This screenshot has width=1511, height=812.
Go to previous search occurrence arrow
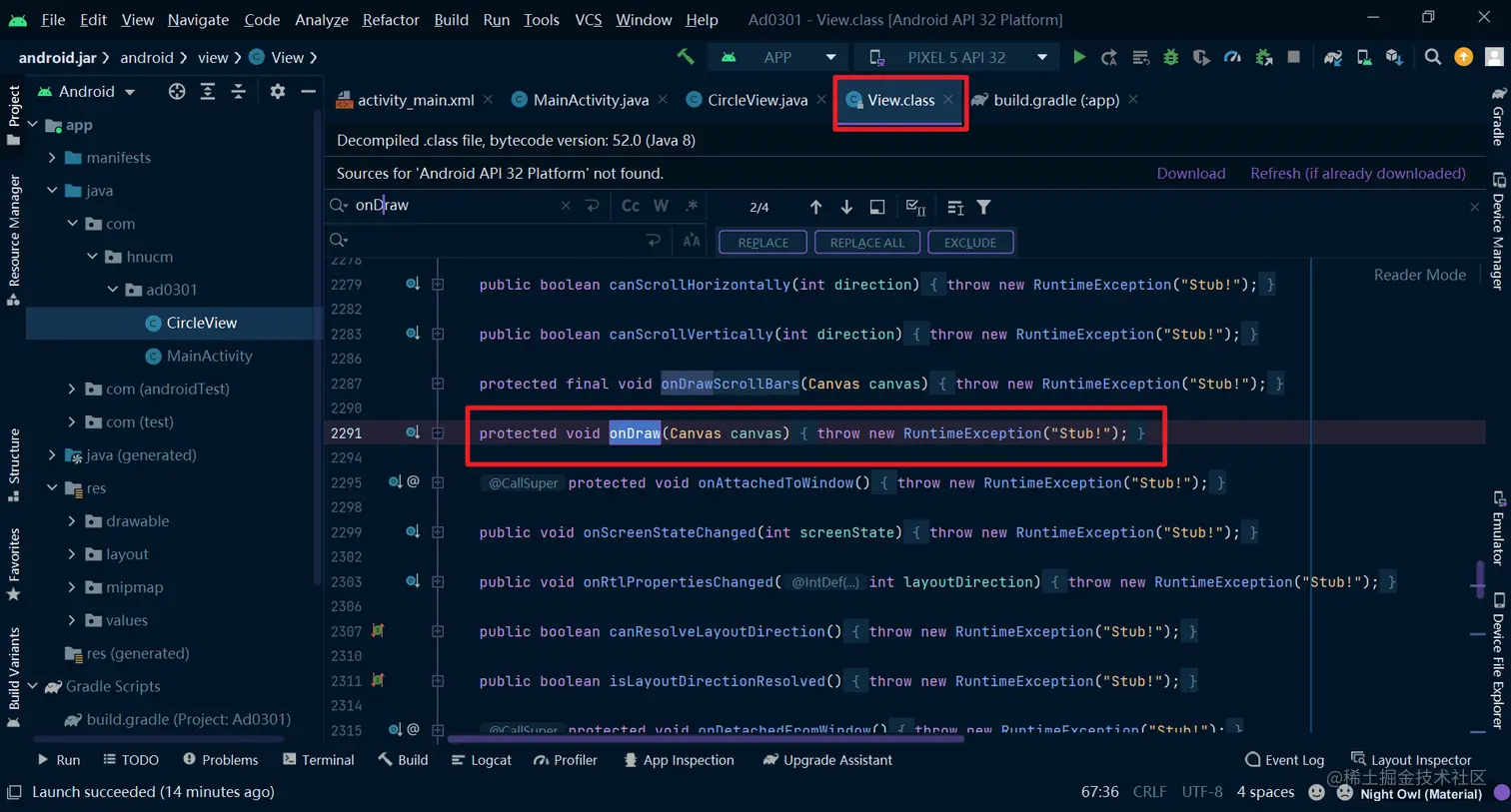[815, 207]
